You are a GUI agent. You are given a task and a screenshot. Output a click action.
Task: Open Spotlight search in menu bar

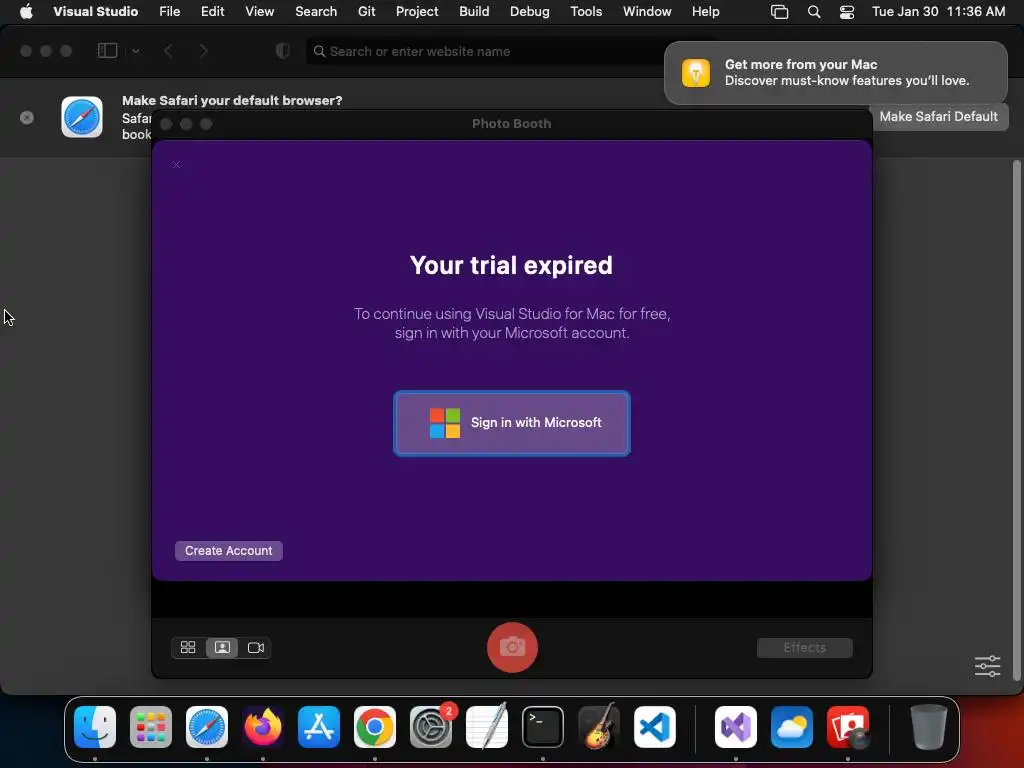pyautogui.click(x=814, y=12)
